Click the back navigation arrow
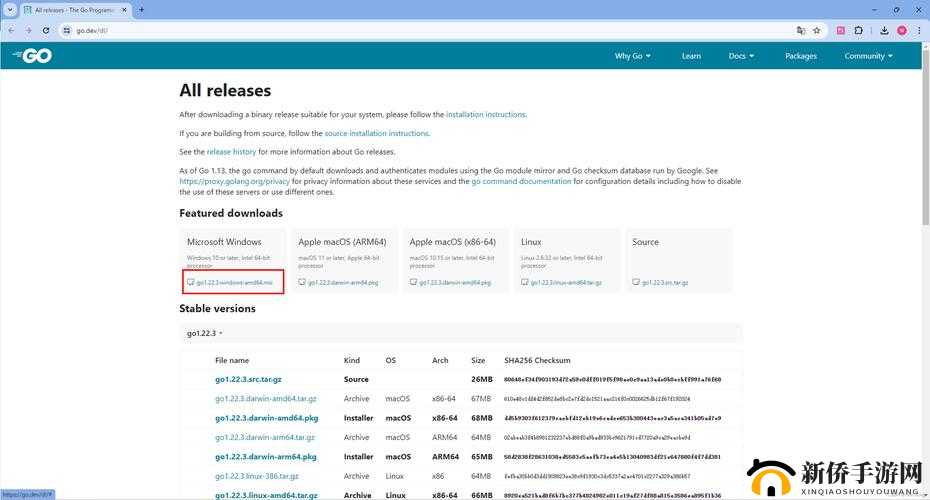Screen dimensions: 930x500 click(x=11, y=31)
